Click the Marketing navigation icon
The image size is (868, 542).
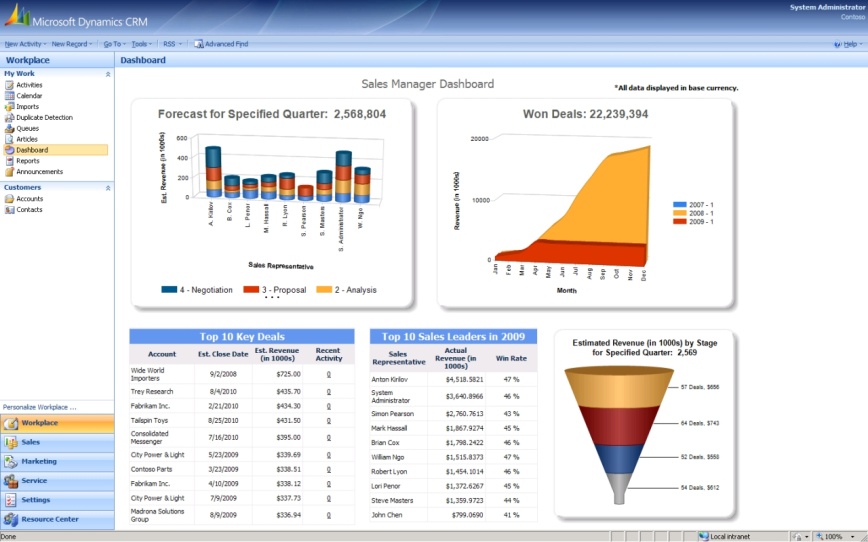[11, 462]
